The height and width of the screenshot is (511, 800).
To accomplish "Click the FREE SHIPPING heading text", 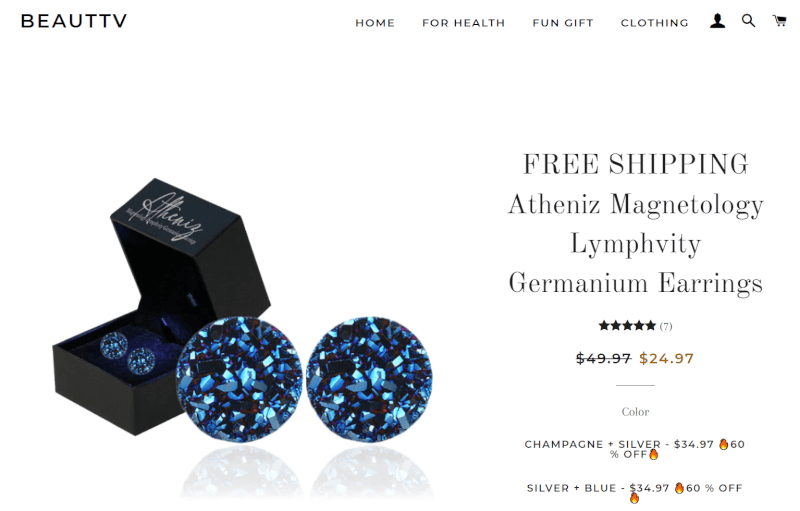I will coord(635,164).
